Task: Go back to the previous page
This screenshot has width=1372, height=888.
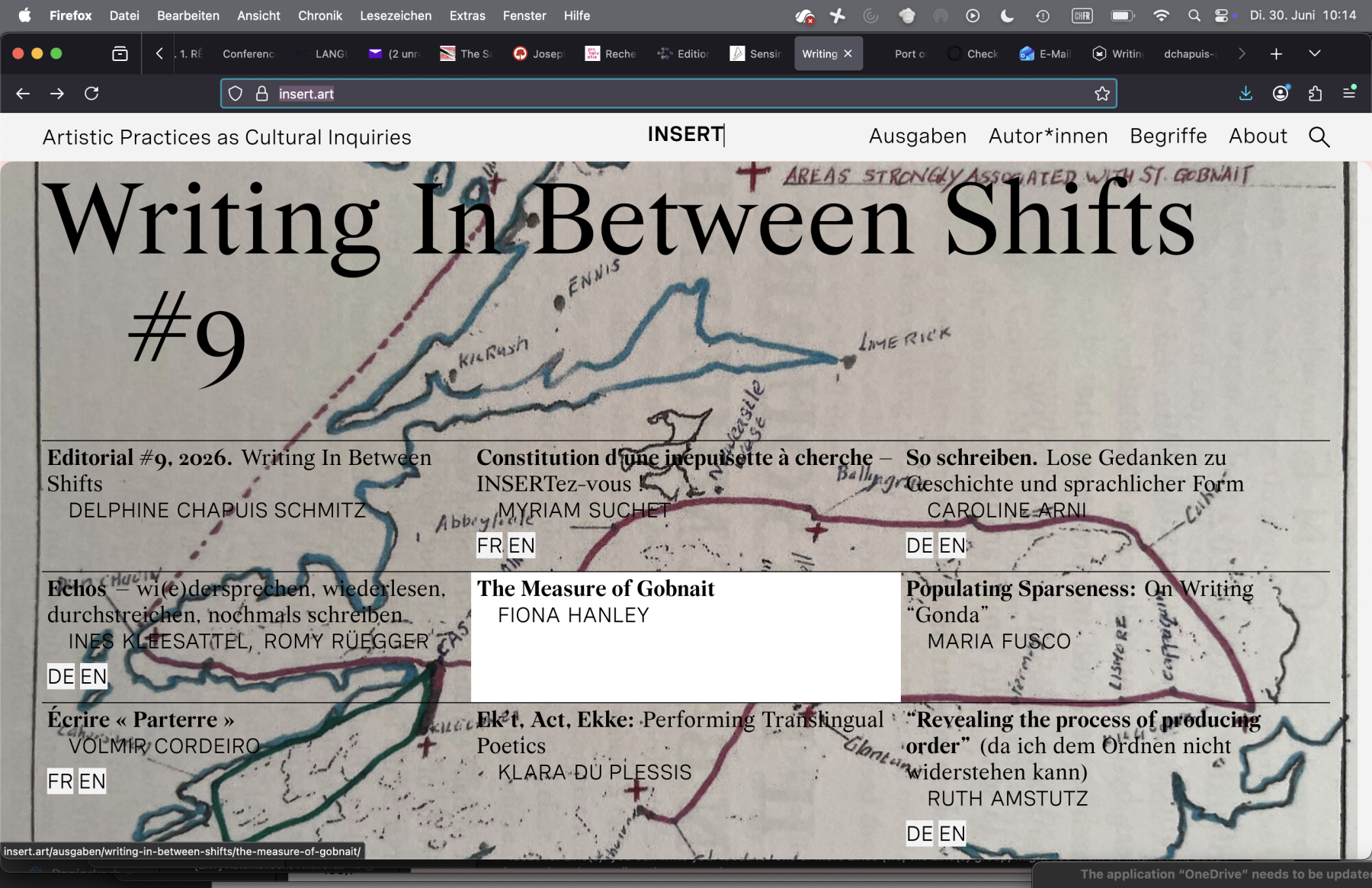Action: tap(23, 94)
